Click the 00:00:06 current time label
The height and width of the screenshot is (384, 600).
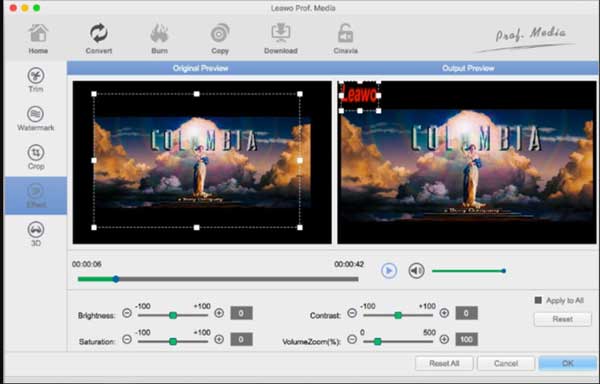[87, 264]
